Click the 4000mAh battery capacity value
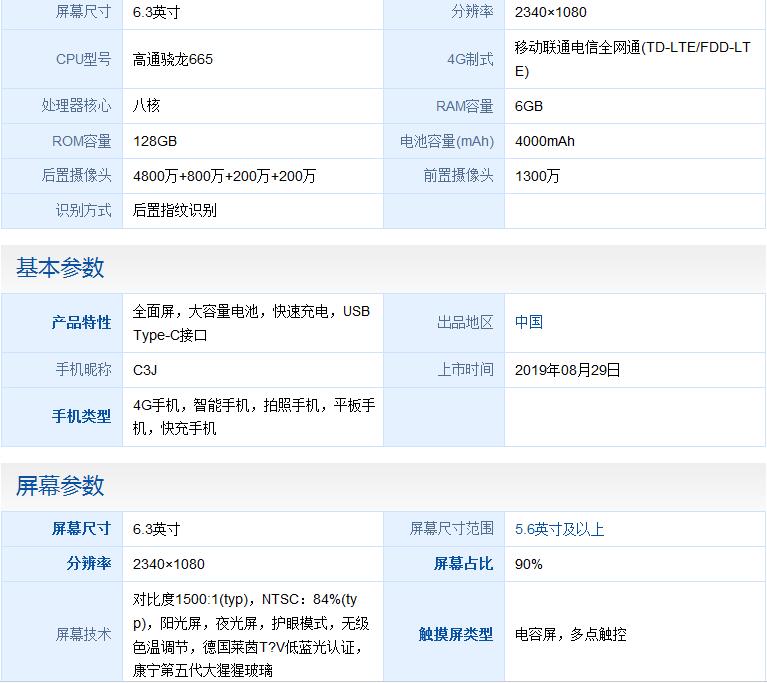The width and height of the screenshot is (767, 683). [545, 141]
